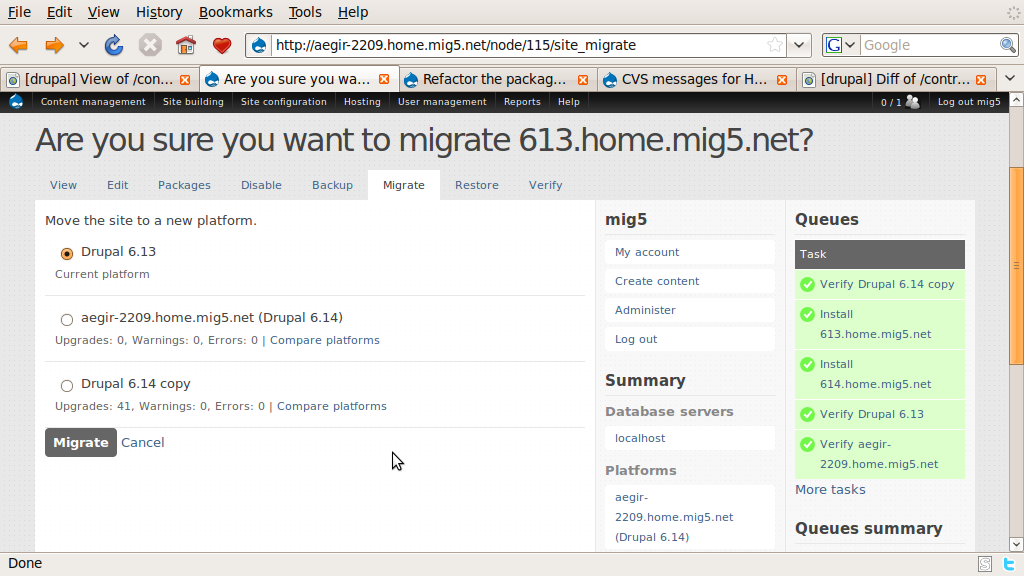
Task: Bookmark page with star icon
Action: pos(775,45)
